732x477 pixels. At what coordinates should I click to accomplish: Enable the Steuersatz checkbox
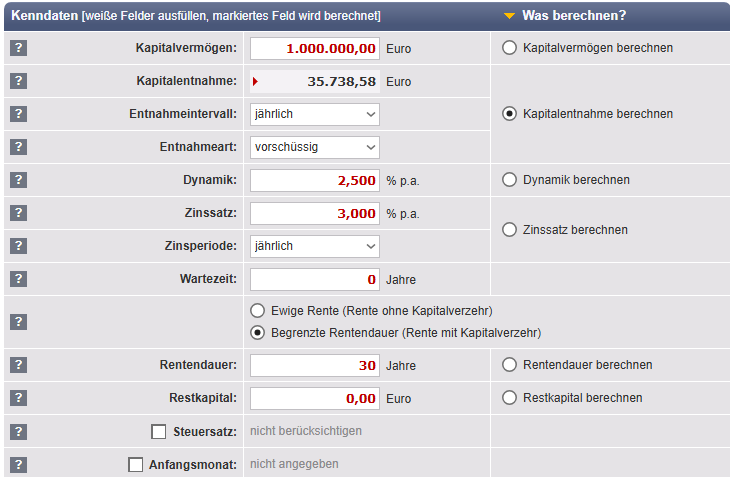[158, 432]
